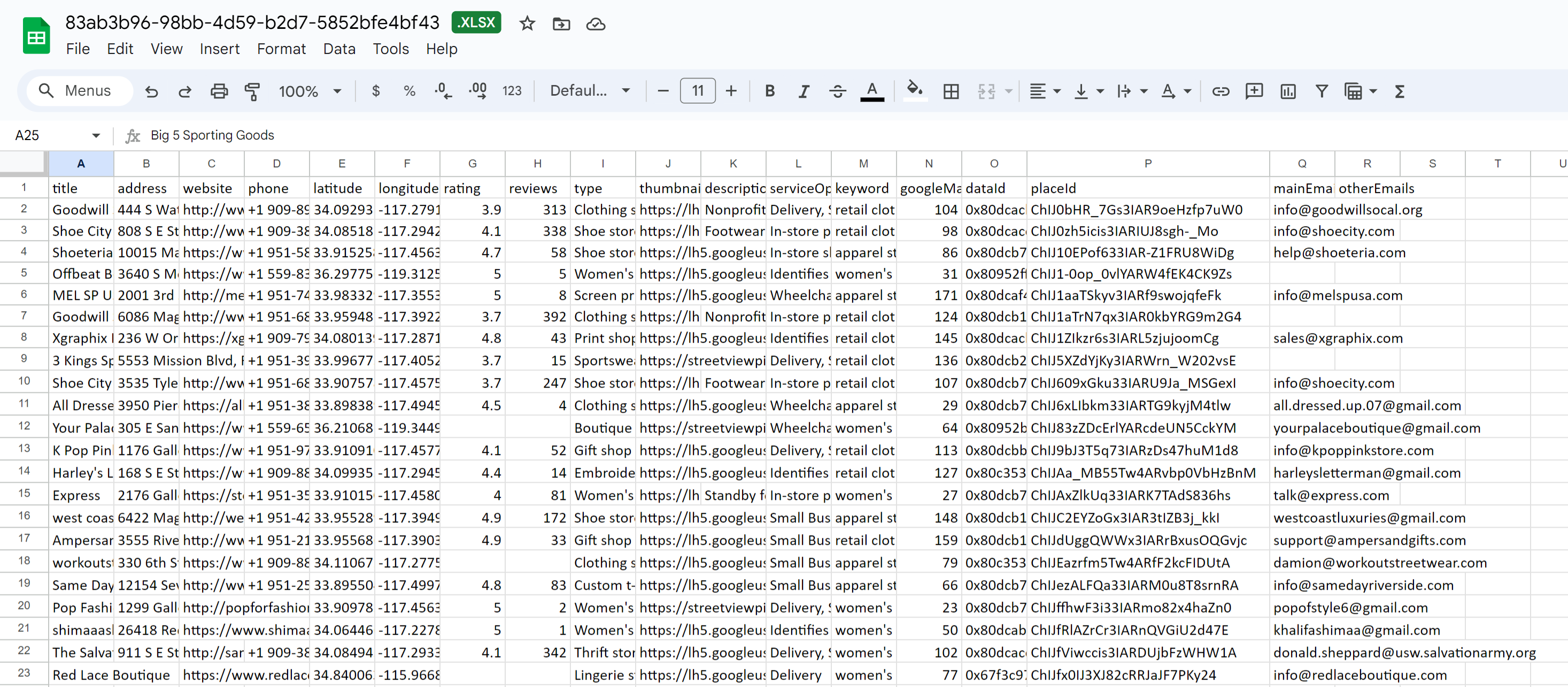The height and width of the screenshot is (687, 1568).
Task: Open the Default font dropdown
Action: pos(589,91)
